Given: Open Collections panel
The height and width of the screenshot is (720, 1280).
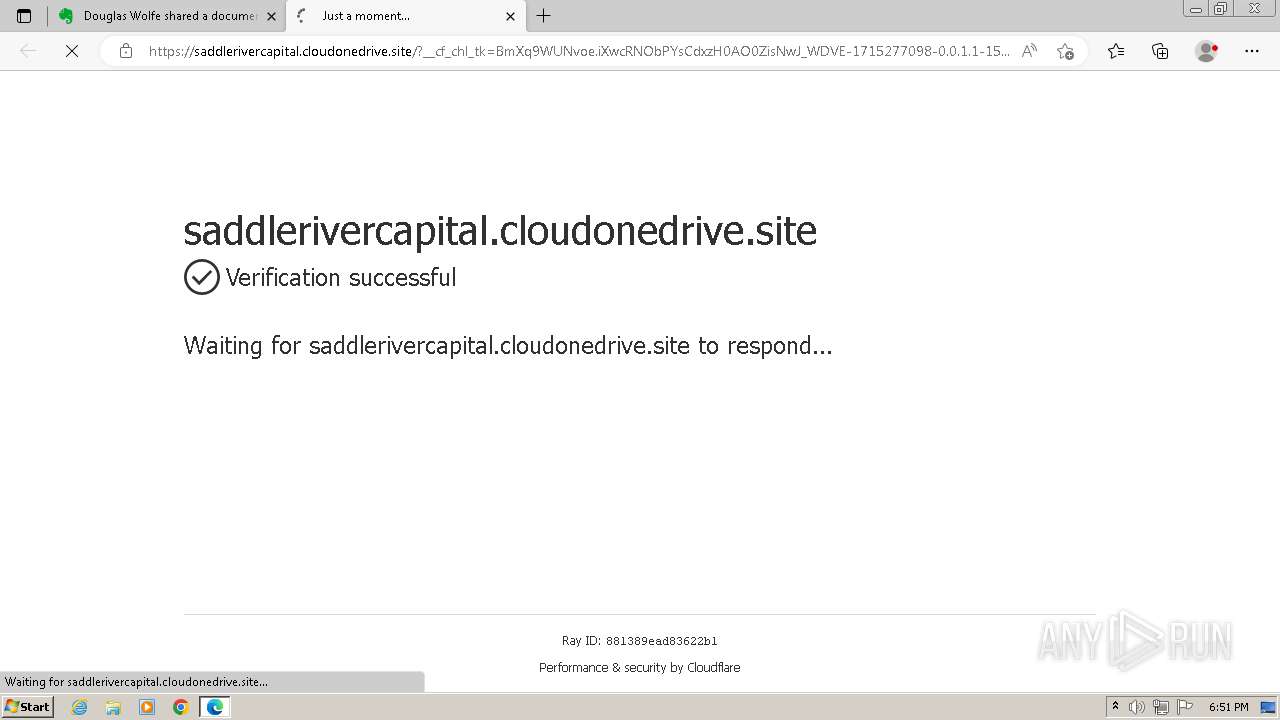Looking at the screenshot, I should click(x=1160, y=51).
